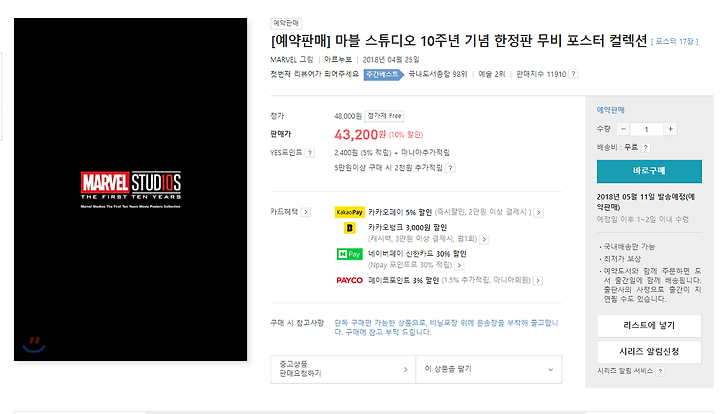The height and width of the screenshot is (414, 720).
Task: Click 첫번째 리뷰어가 되어주세요 link
Action: point(315,74)
